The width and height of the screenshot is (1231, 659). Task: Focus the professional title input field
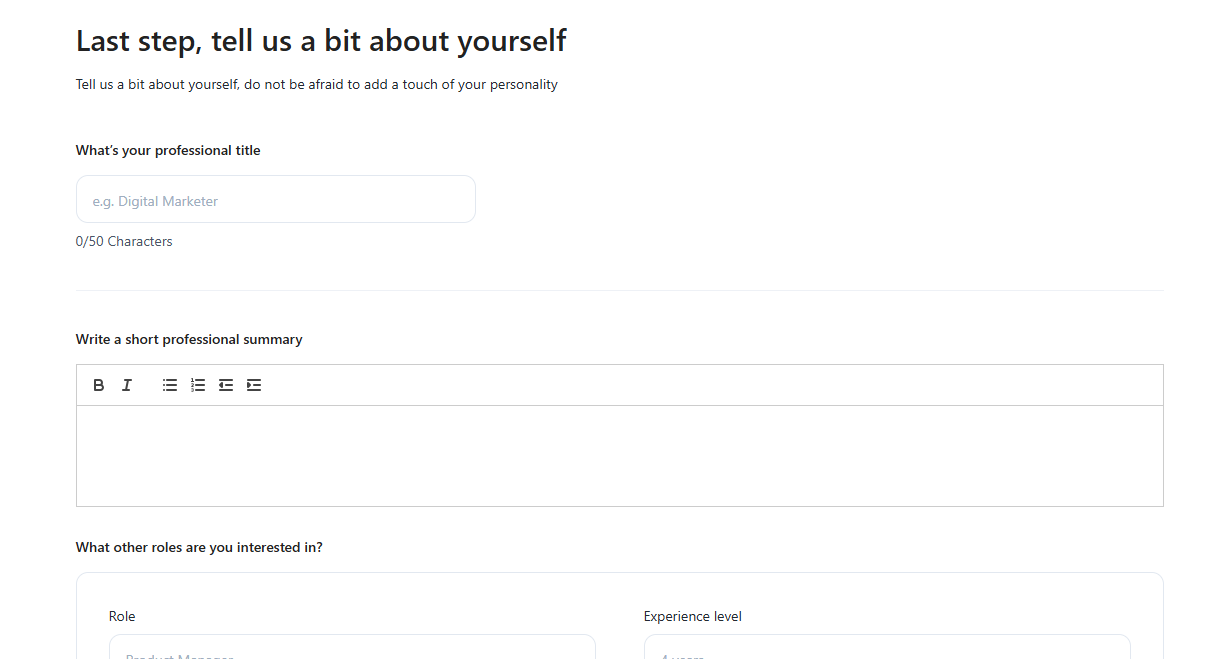pos(275,200)
